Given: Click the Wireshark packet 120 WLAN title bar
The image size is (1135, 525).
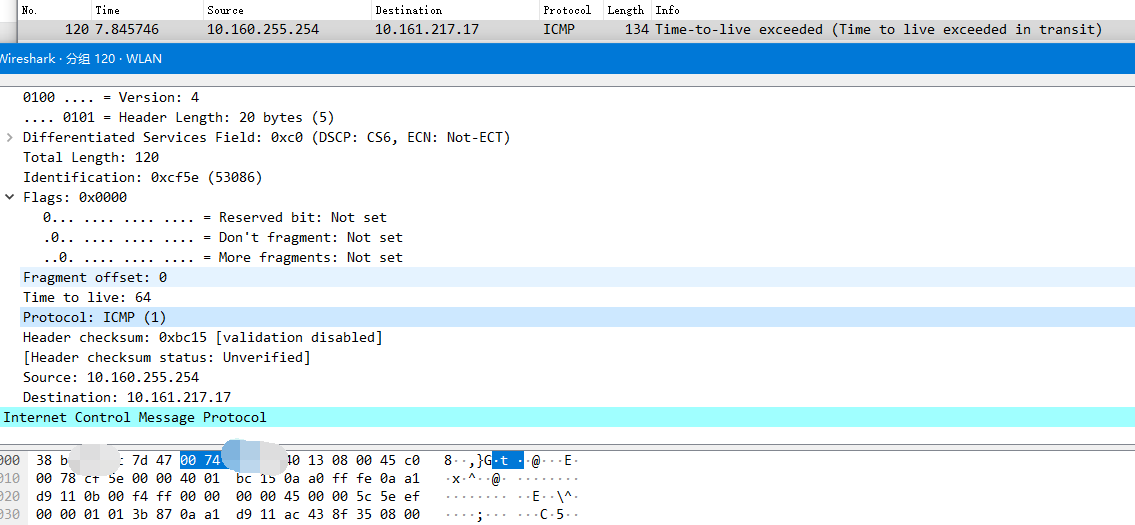Looking at the screenshot, I should 568,59.
